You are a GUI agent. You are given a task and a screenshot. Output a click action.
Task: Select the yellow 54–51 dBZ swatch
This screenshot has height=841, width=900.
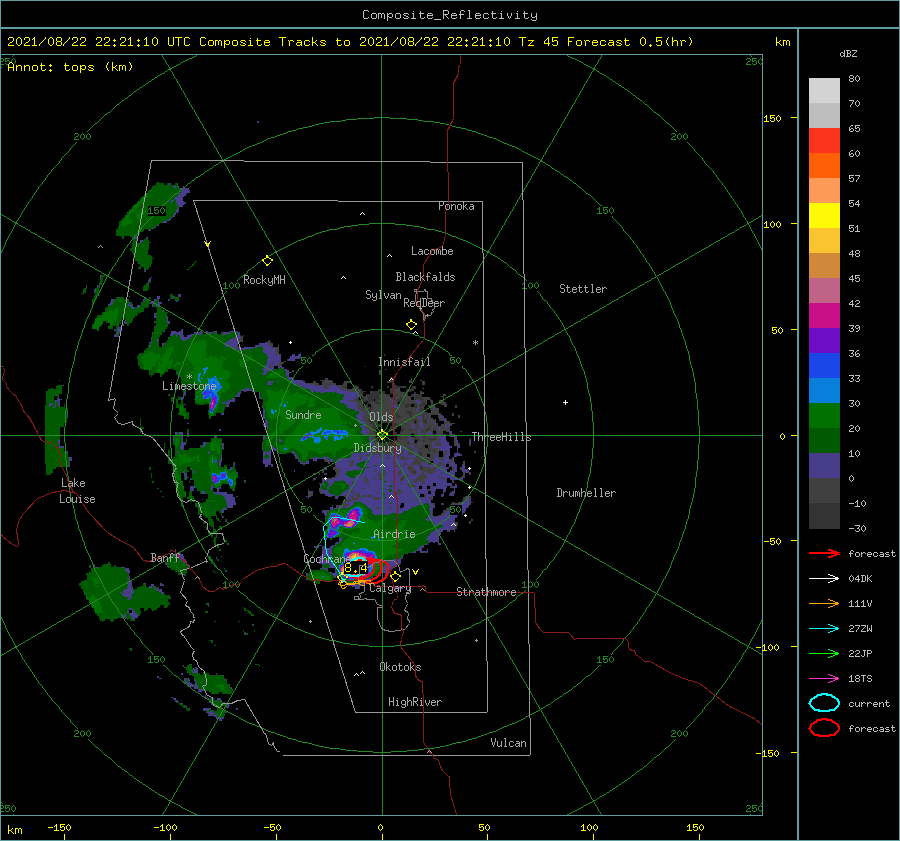pos(824,216)
